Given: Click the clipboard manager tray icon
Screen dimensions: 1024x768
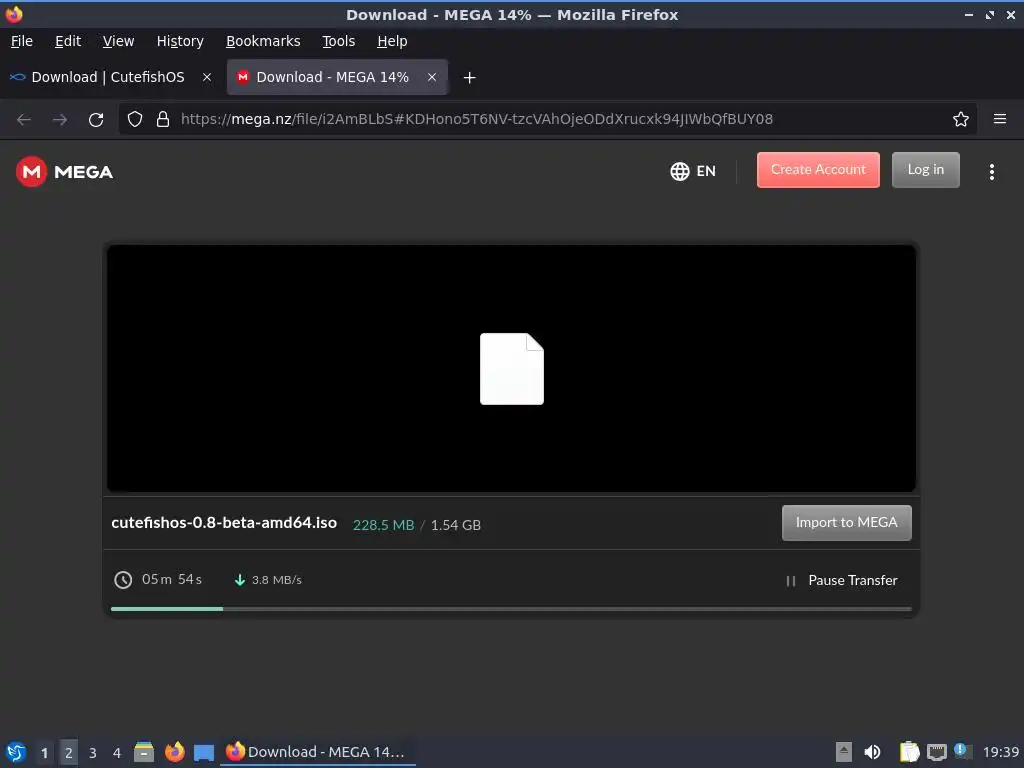Looking at the screenshot, I should [x=909, y=752].
